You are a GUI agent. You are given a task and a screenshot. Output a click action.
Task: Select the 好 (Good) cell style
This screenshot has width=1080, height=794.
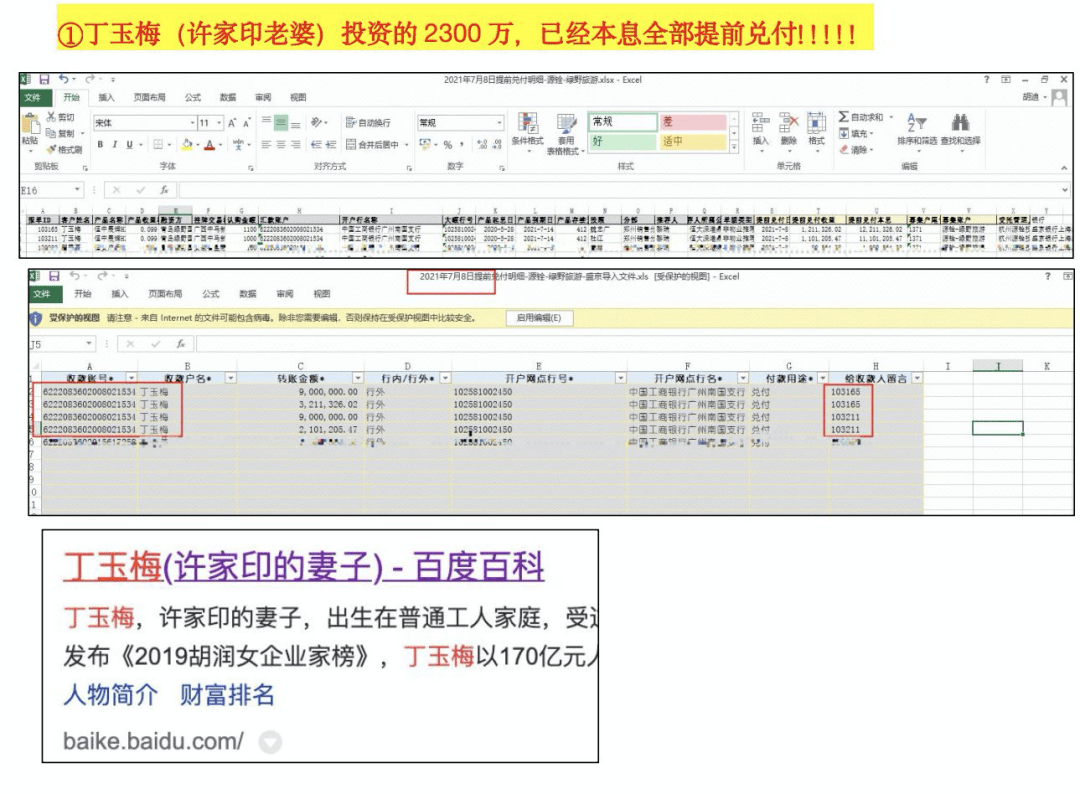click(x=623, y=141)
